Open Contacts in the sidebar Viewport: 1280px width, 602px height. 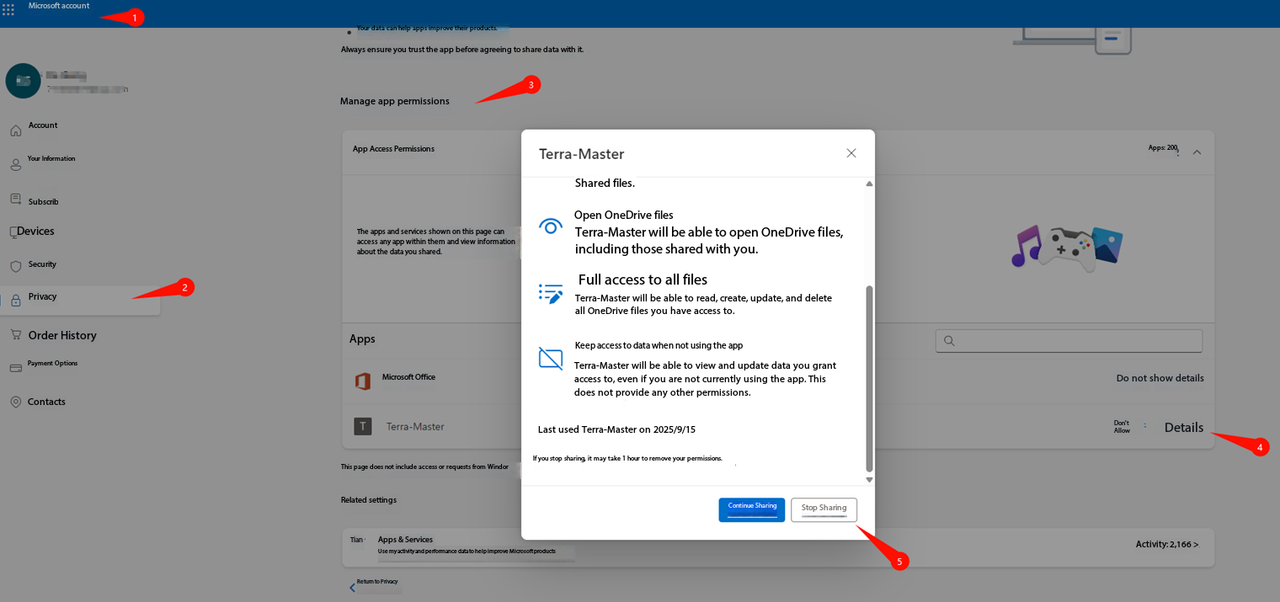click(x=46, y=402)
